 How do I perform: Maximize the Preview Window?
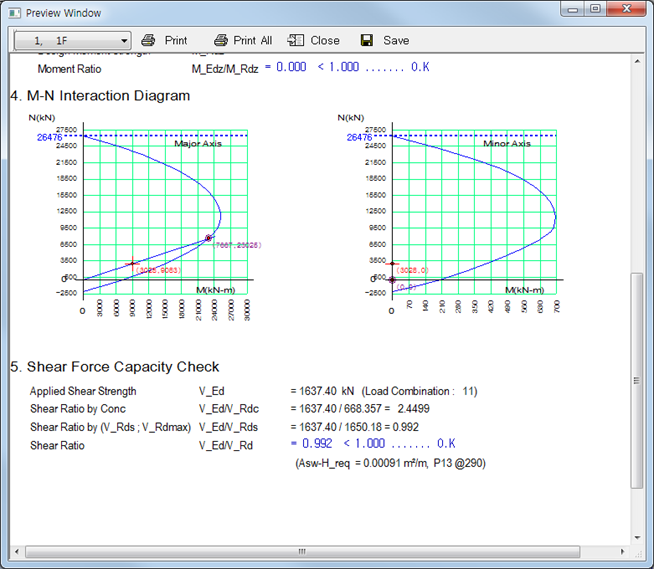[x=595, y=9]
